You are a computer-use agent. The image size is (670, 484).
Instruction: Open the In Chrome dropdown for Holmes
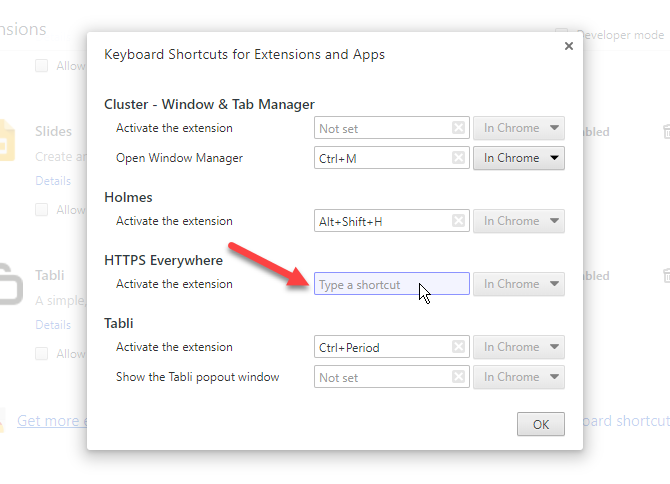[518, 221]
